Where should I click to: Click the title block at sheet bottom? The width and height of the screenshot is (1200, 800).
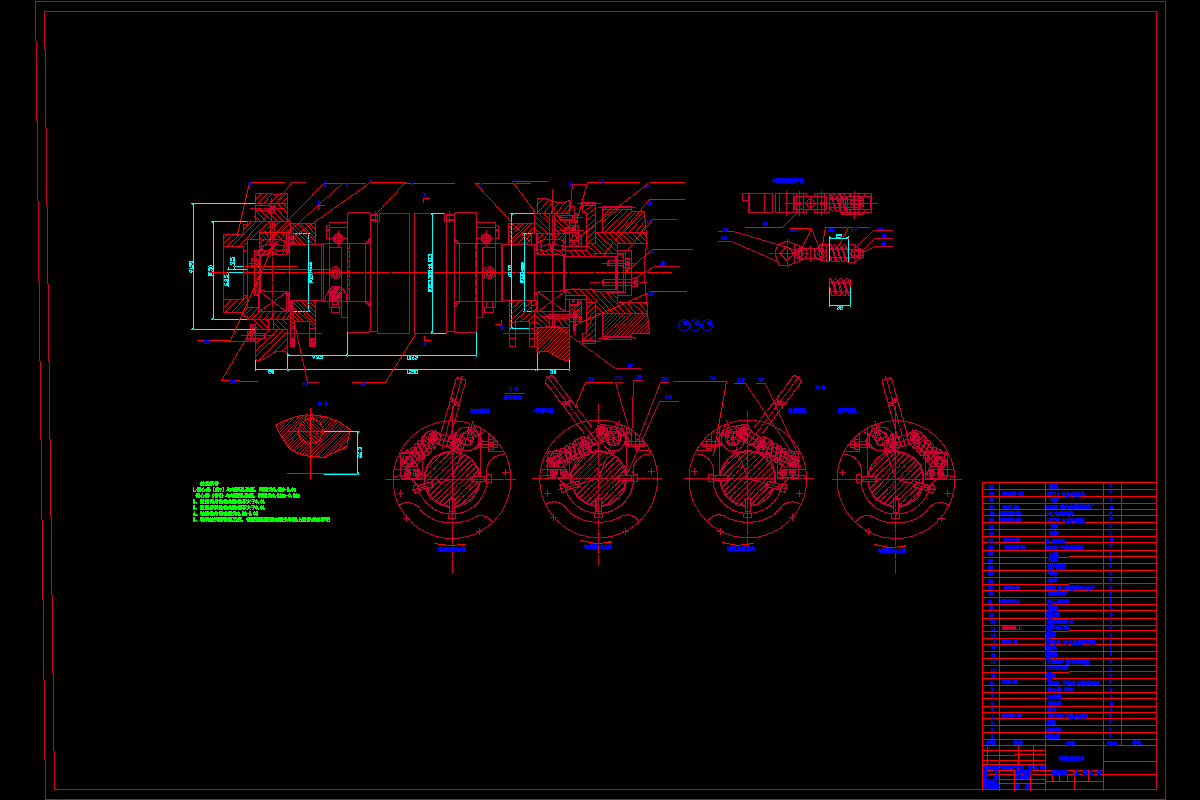pos(1070,769)
